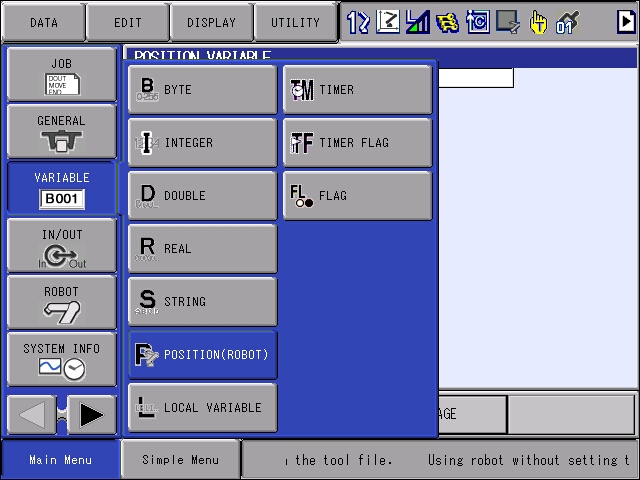Click the cycle mode status icon
The image size is (640, 480).
478,22
